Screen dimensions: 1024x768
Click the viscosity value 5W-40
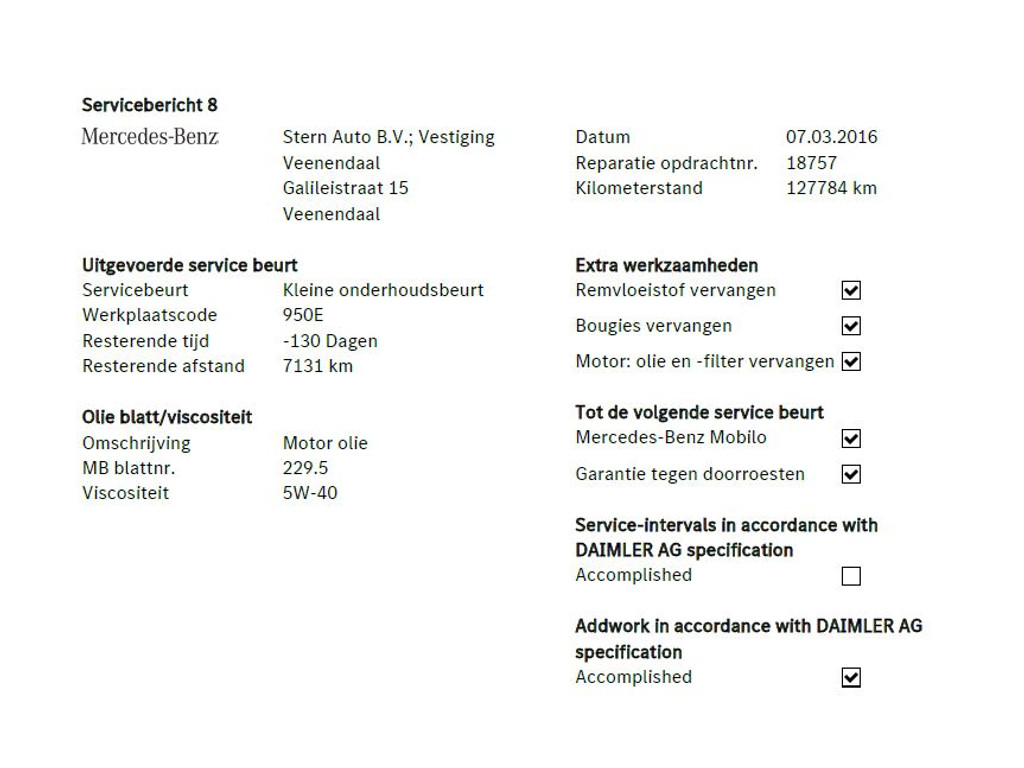[x=310, y=493]
